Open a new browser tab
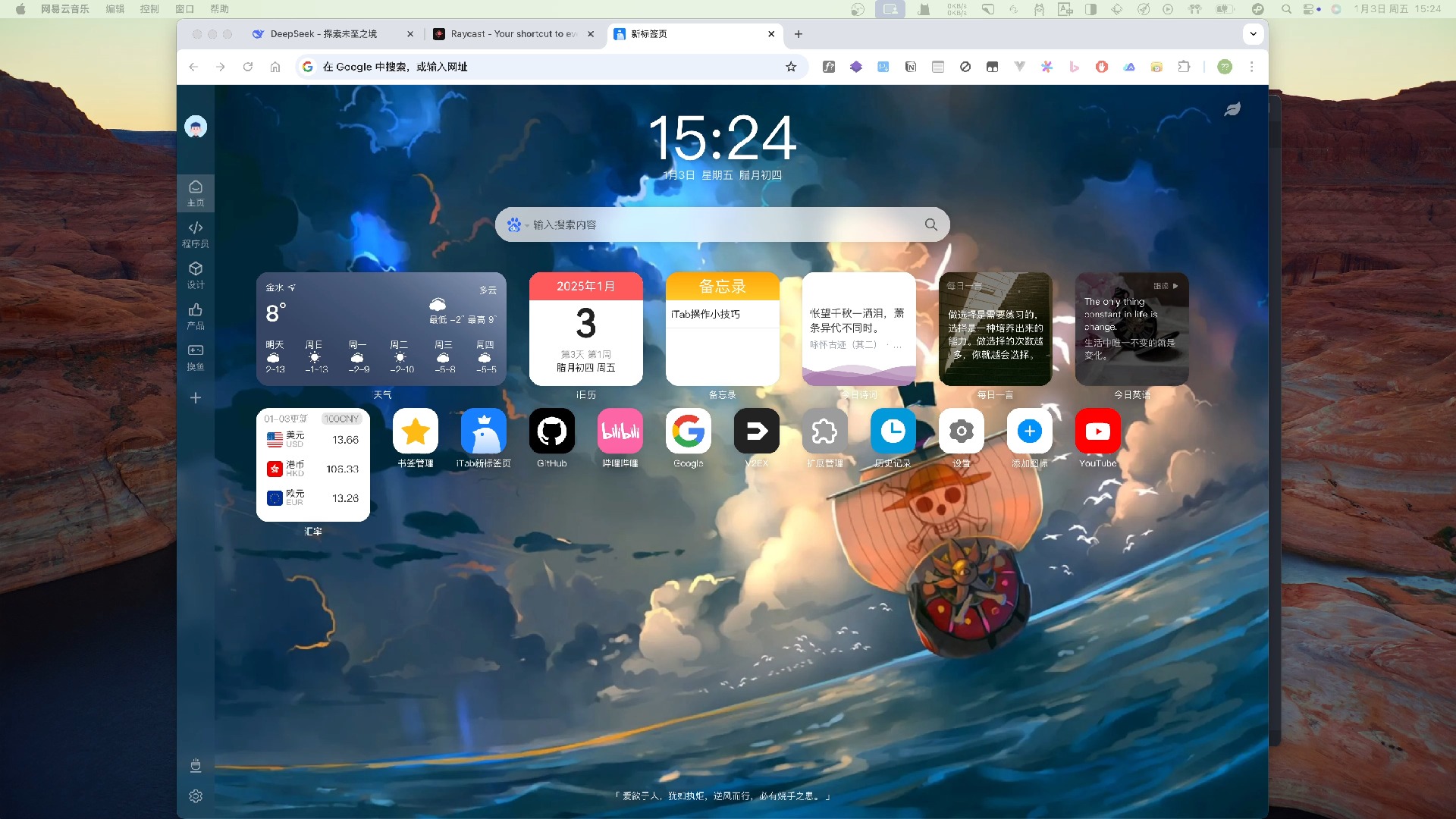Screen dimensions: 1456x819 click(799, 34)
